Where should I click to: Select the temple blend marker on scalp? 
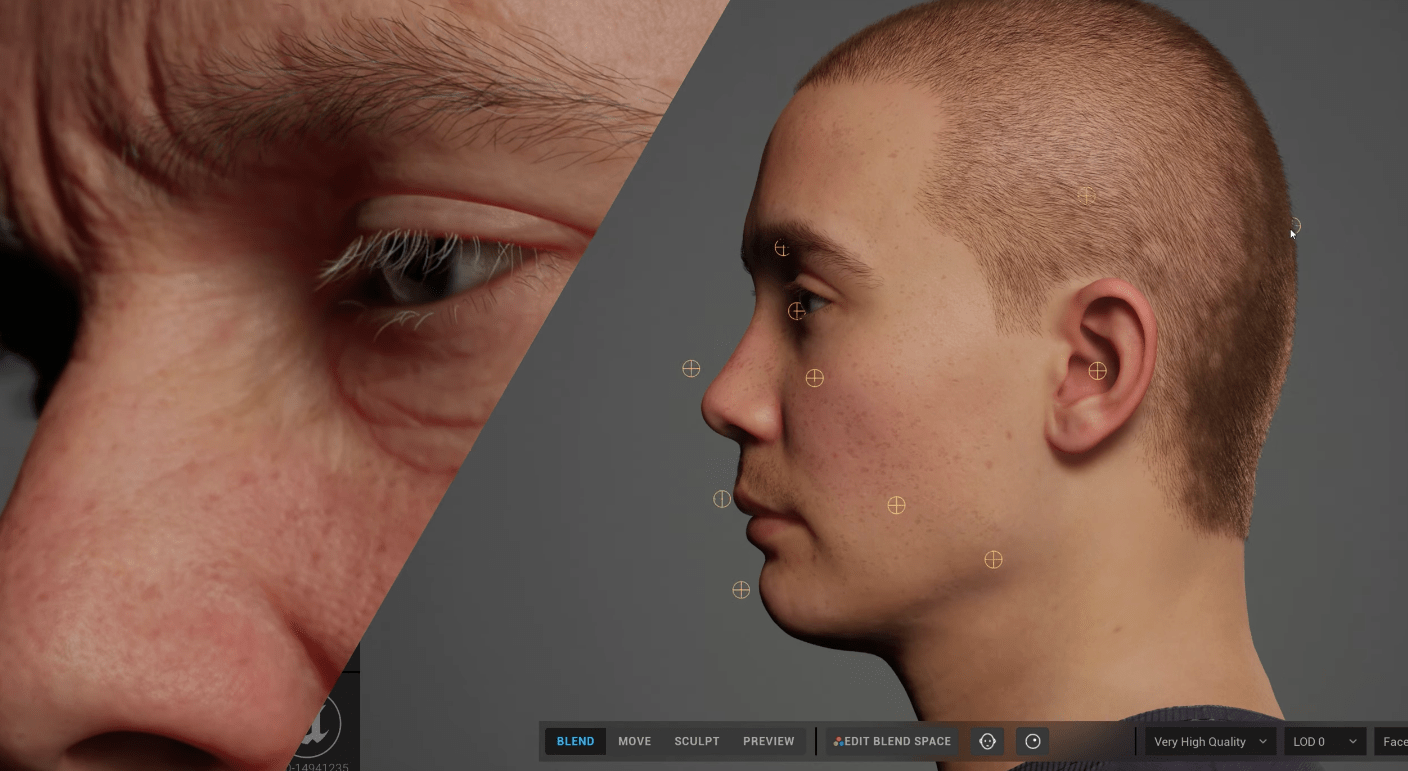[1086, 196]
